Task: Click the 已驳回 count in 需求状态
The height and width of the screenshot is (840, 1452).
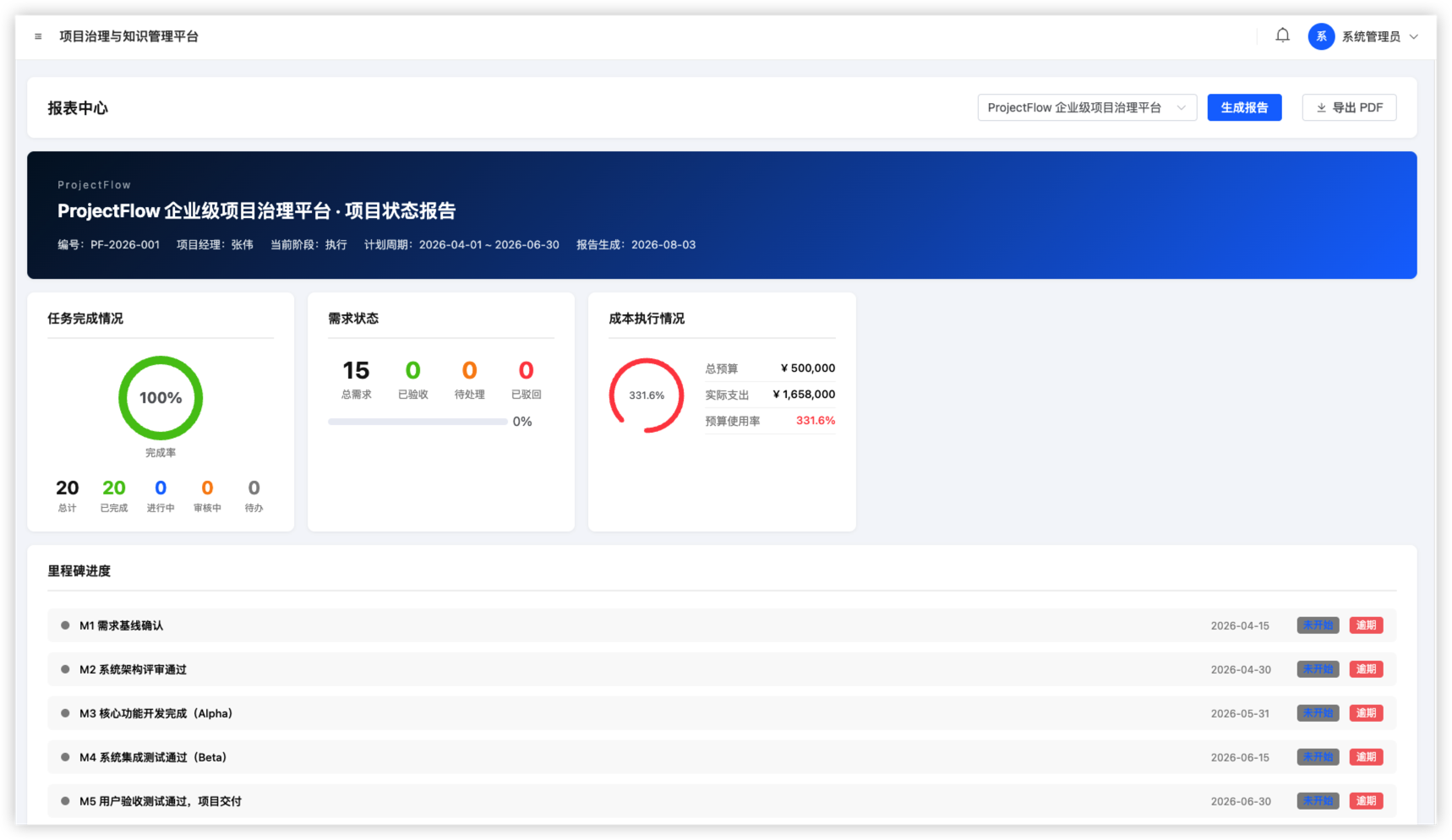Action: tap(526, 370)
